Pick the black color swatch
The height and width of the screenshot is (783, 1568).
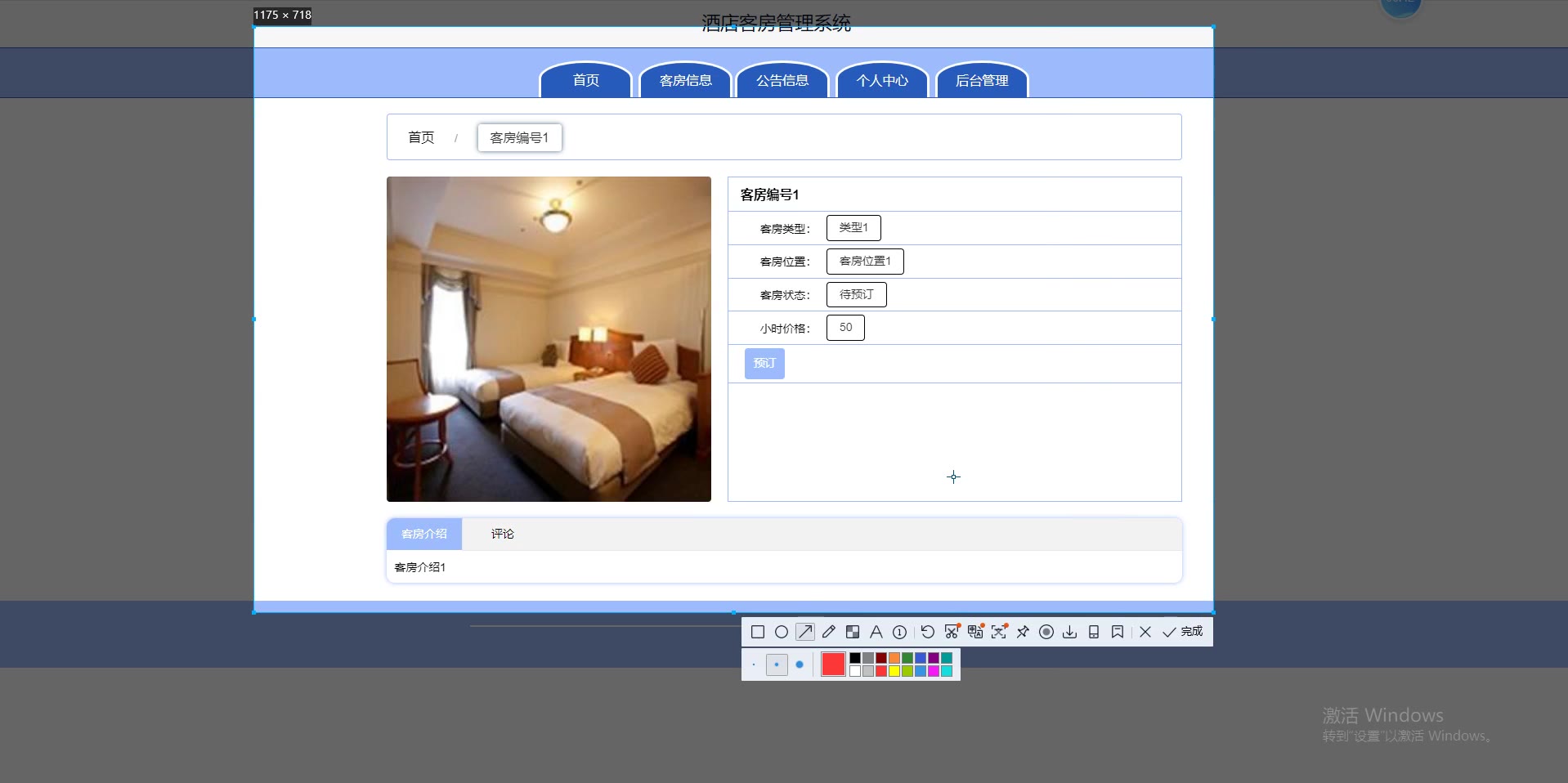tap(855, 658)
